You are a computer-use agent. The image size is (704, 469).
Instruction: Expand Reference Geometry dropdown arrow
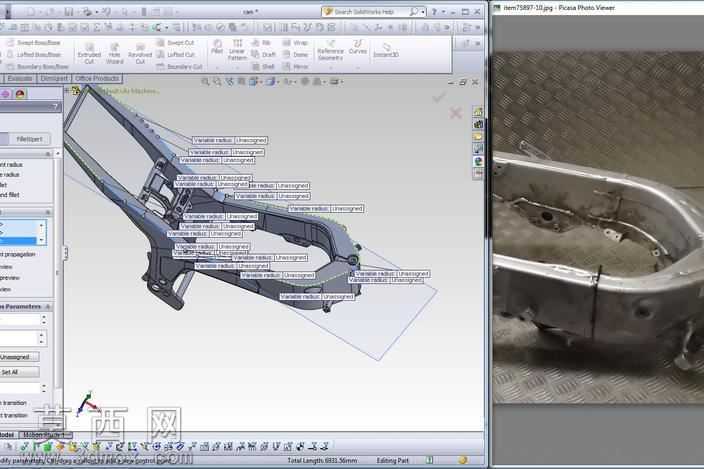(330, 68)
